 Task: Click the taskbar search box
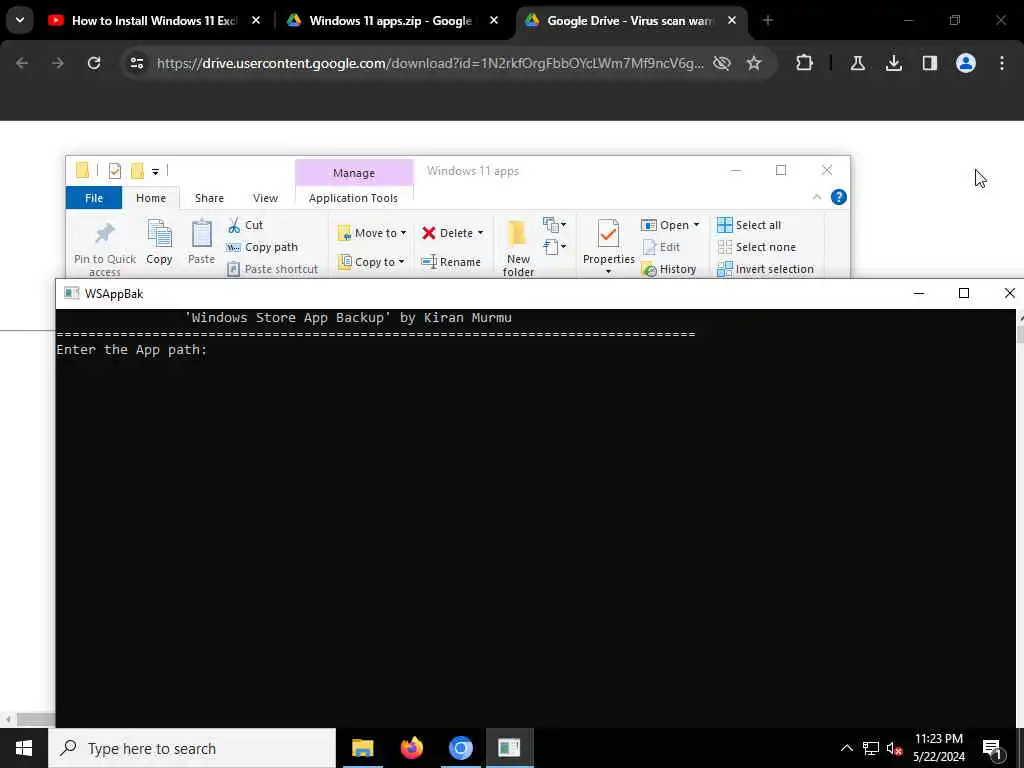tap(192, 748)
